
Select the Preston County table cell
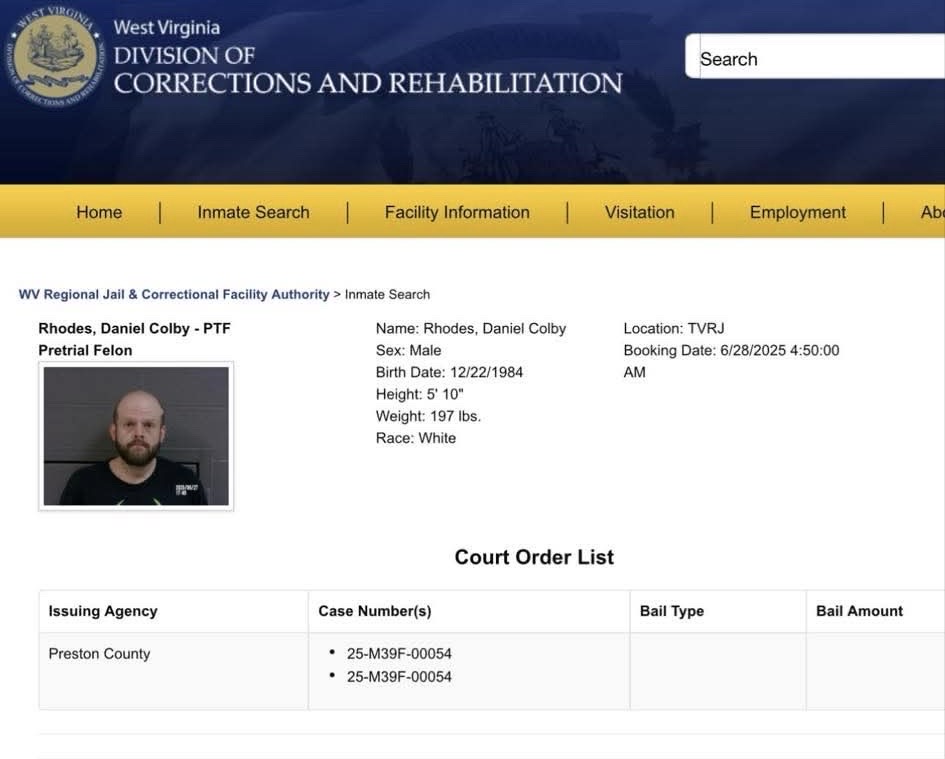tap(99, 654)
